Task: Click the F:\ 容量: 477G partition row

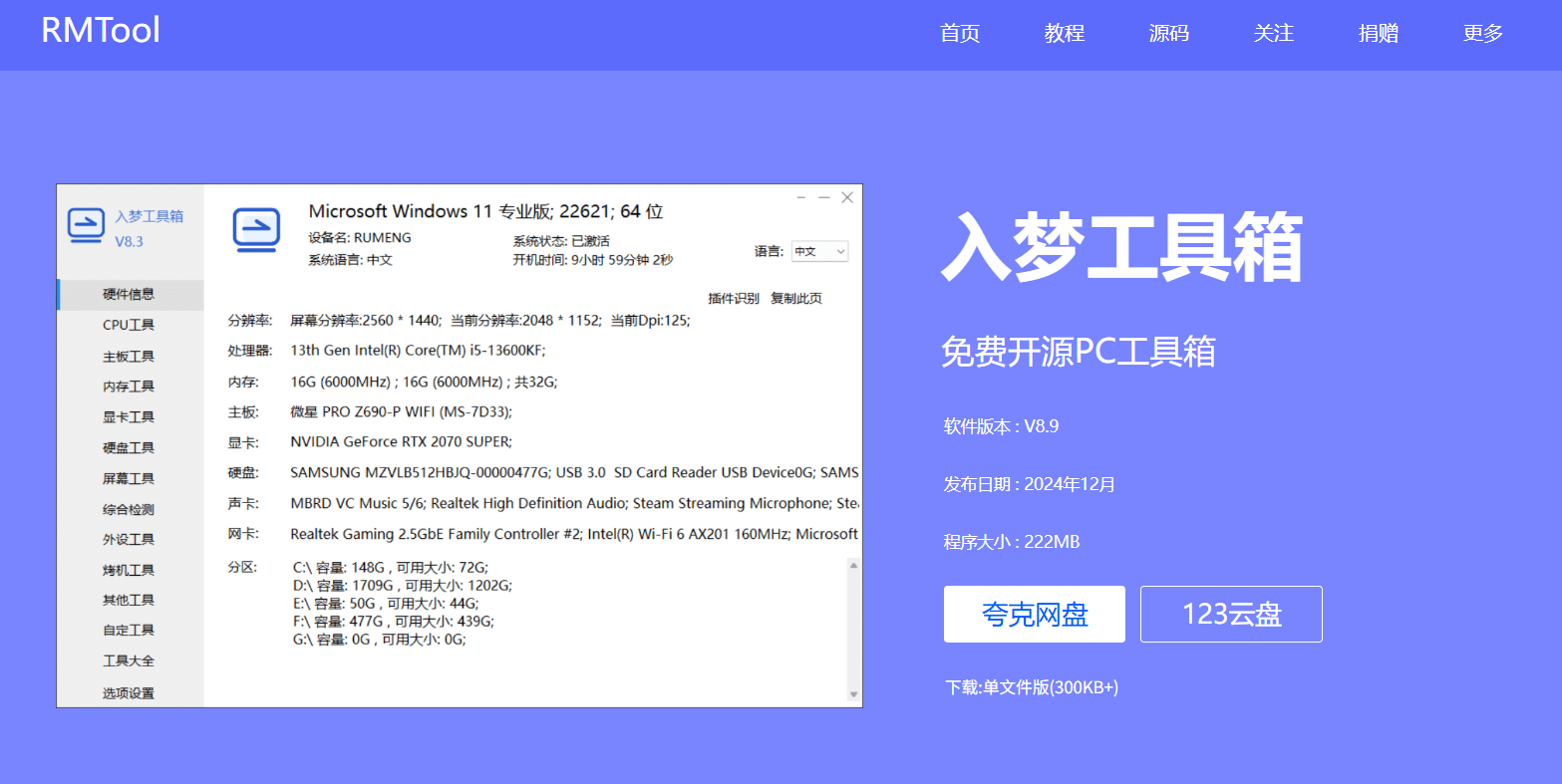Action: click(x=394, y=622)
